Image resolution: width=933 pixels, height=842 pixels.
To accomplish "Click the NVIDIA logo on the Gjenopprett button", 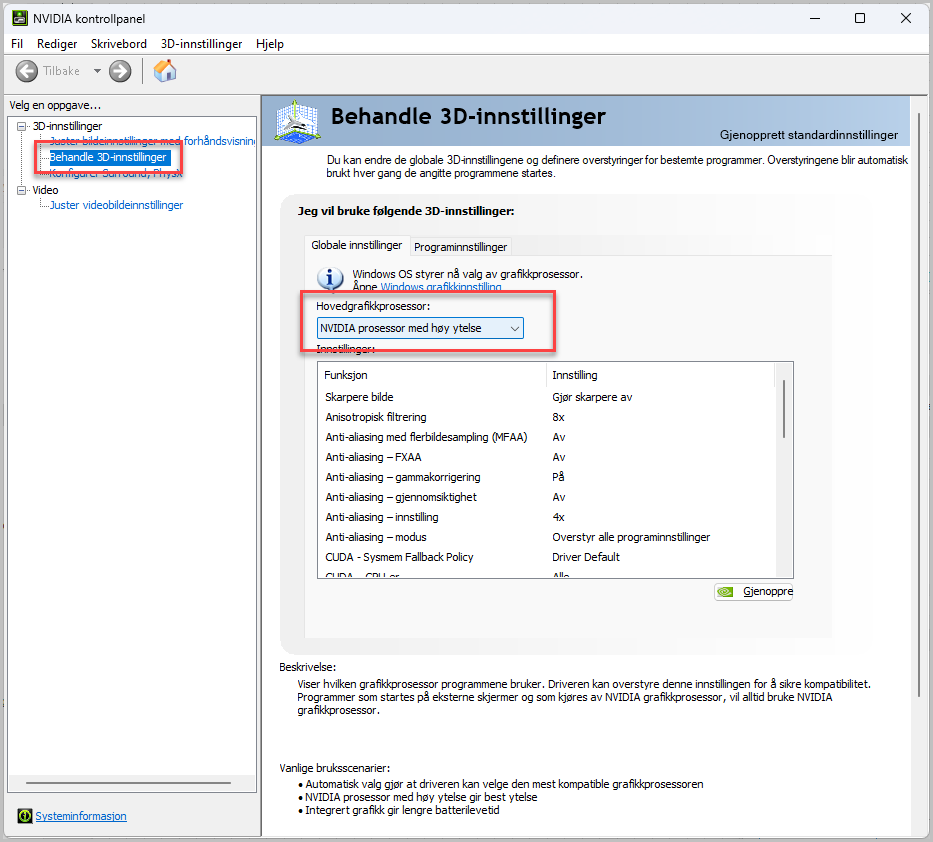I will click(727, 592).
